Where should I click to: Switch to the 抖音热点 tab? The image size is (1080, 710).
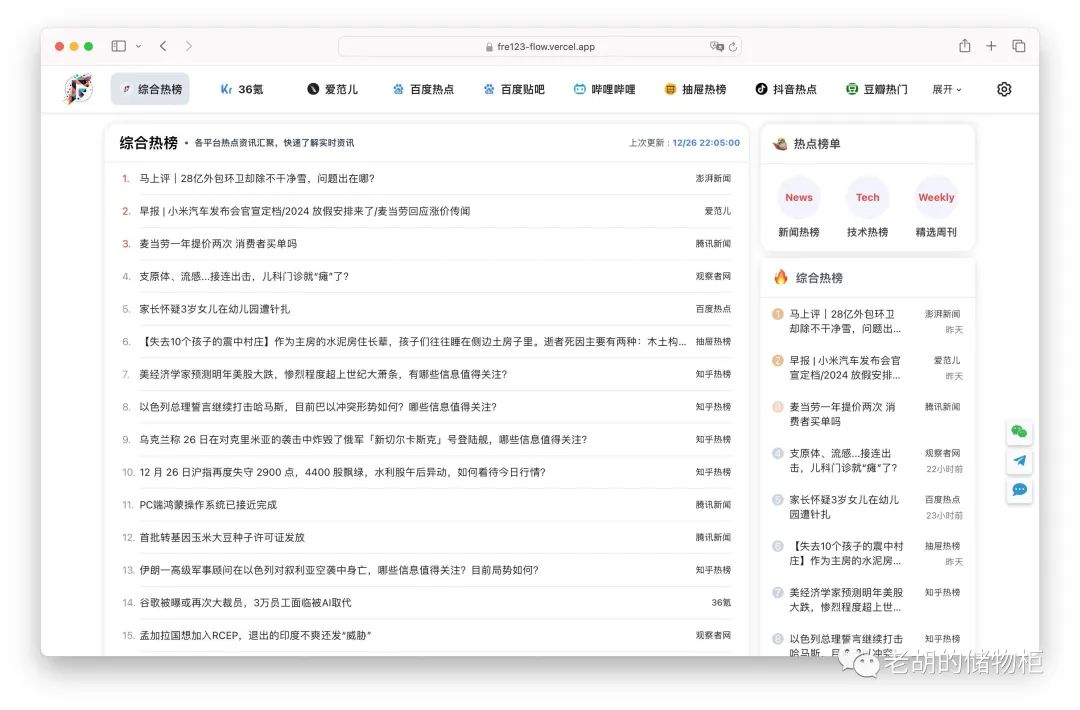click(x=786, y=89)
